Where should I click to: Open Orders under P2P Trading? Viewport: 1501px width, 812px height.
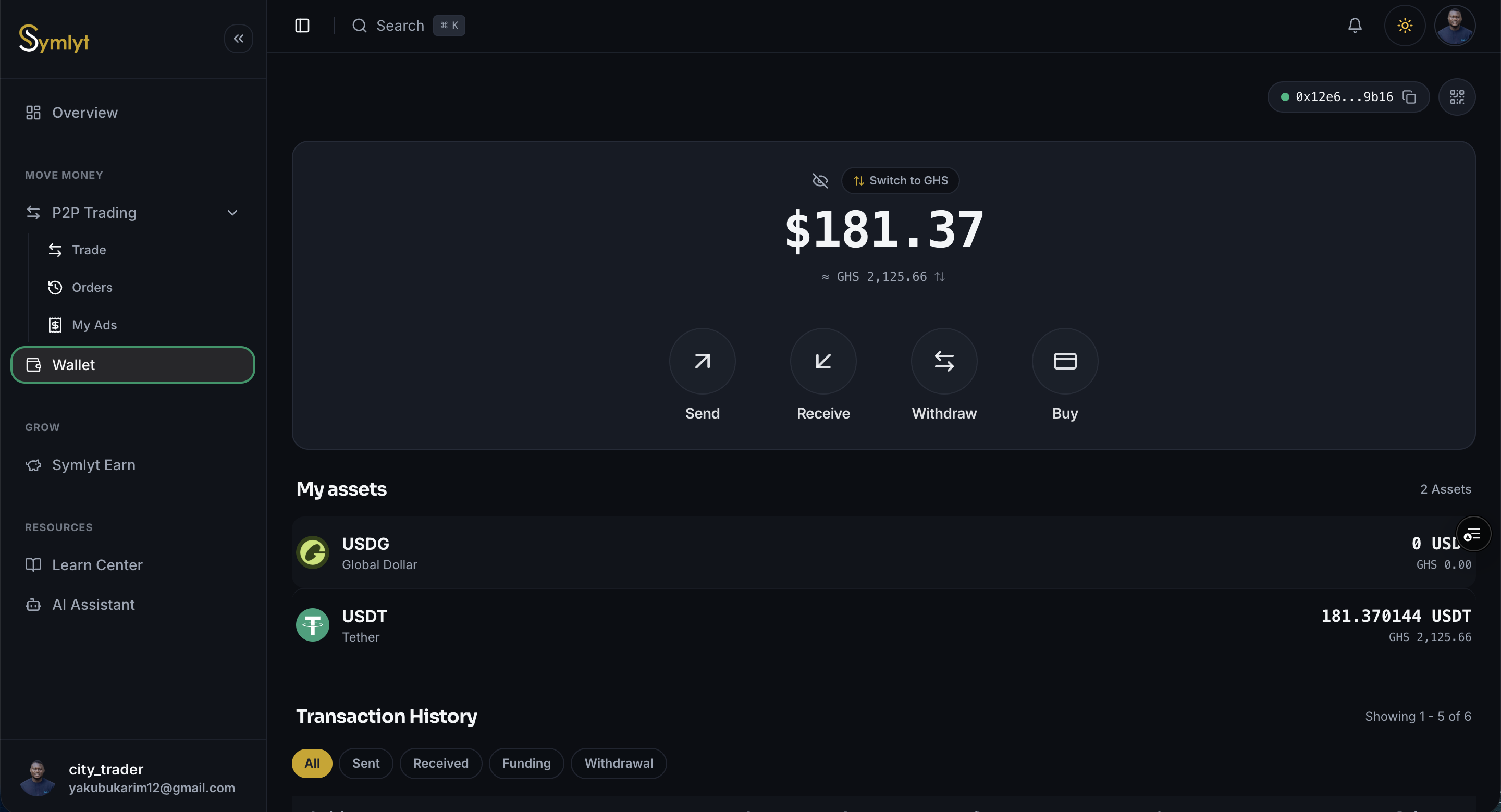click(x=92, y=288)
